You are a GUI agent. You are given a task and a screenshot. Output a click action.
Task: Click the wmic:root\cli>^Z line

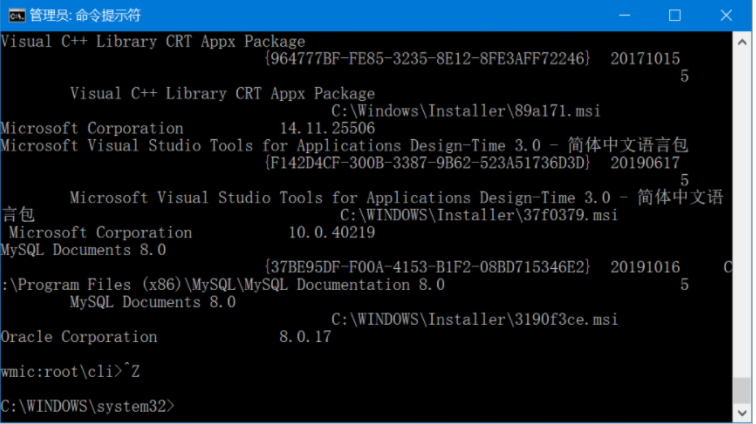point(71,371)
